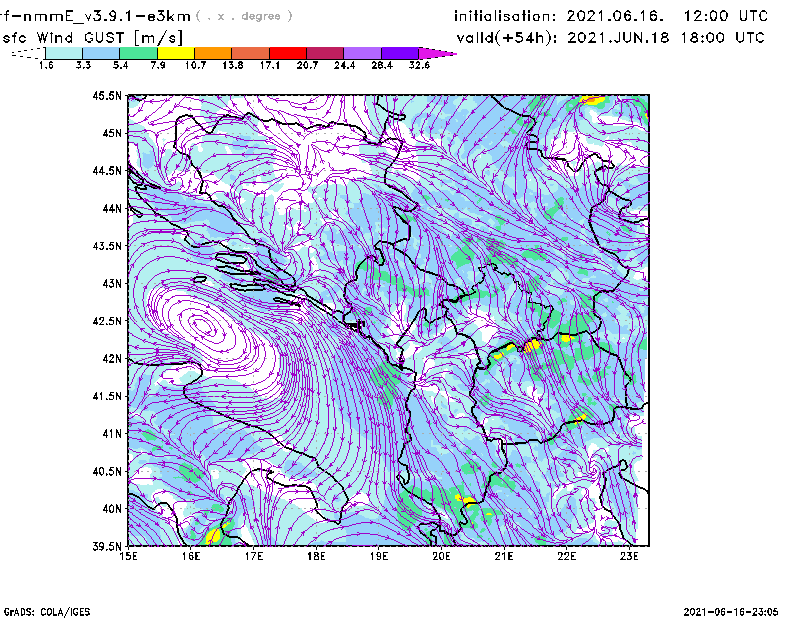Screen dimensions: 800x618
Task: Click the lavender 24.4–28.4 legend swatch
Action: [x=362, y=53]
